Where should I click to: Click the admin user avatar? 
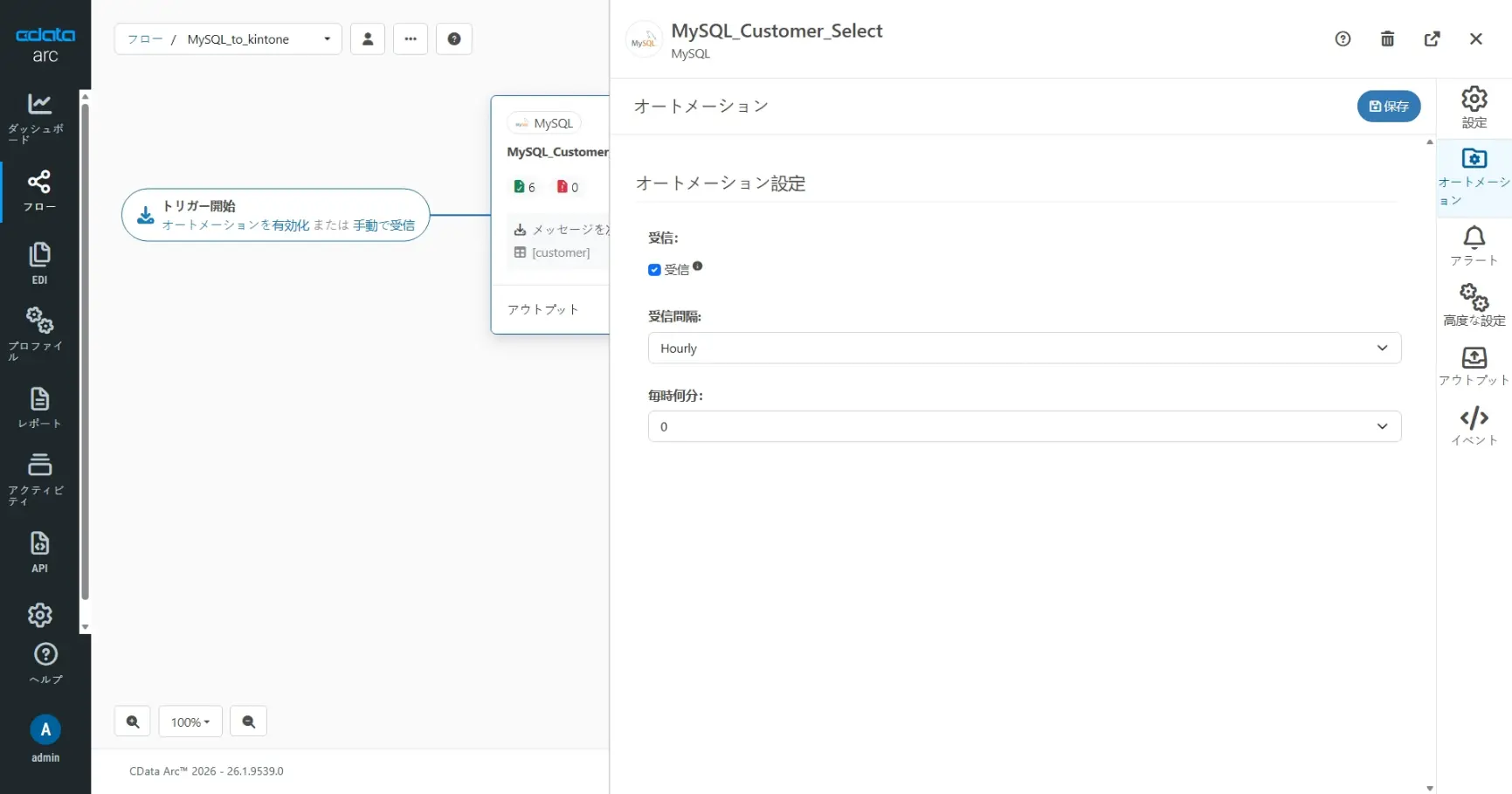(x=45, y=729)
